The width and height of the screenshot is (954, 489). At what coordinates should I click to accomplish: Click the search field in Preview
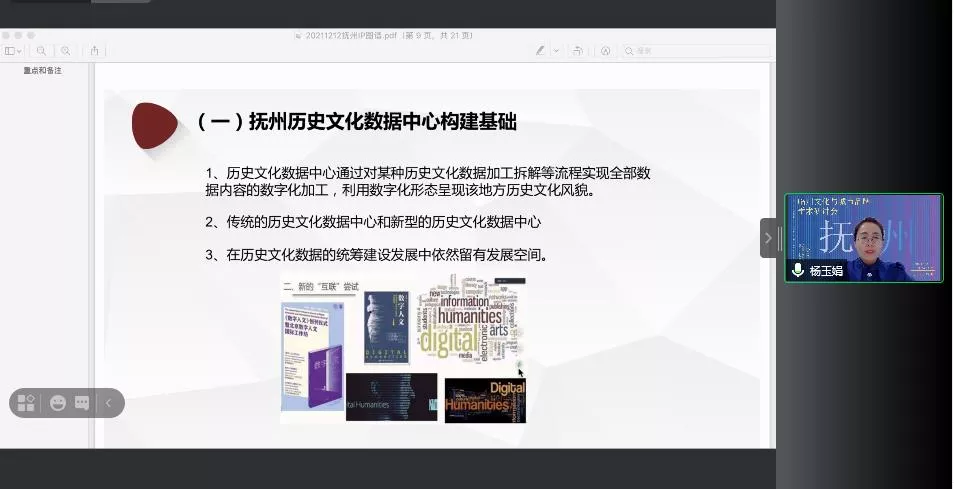[x=695, y=51]
